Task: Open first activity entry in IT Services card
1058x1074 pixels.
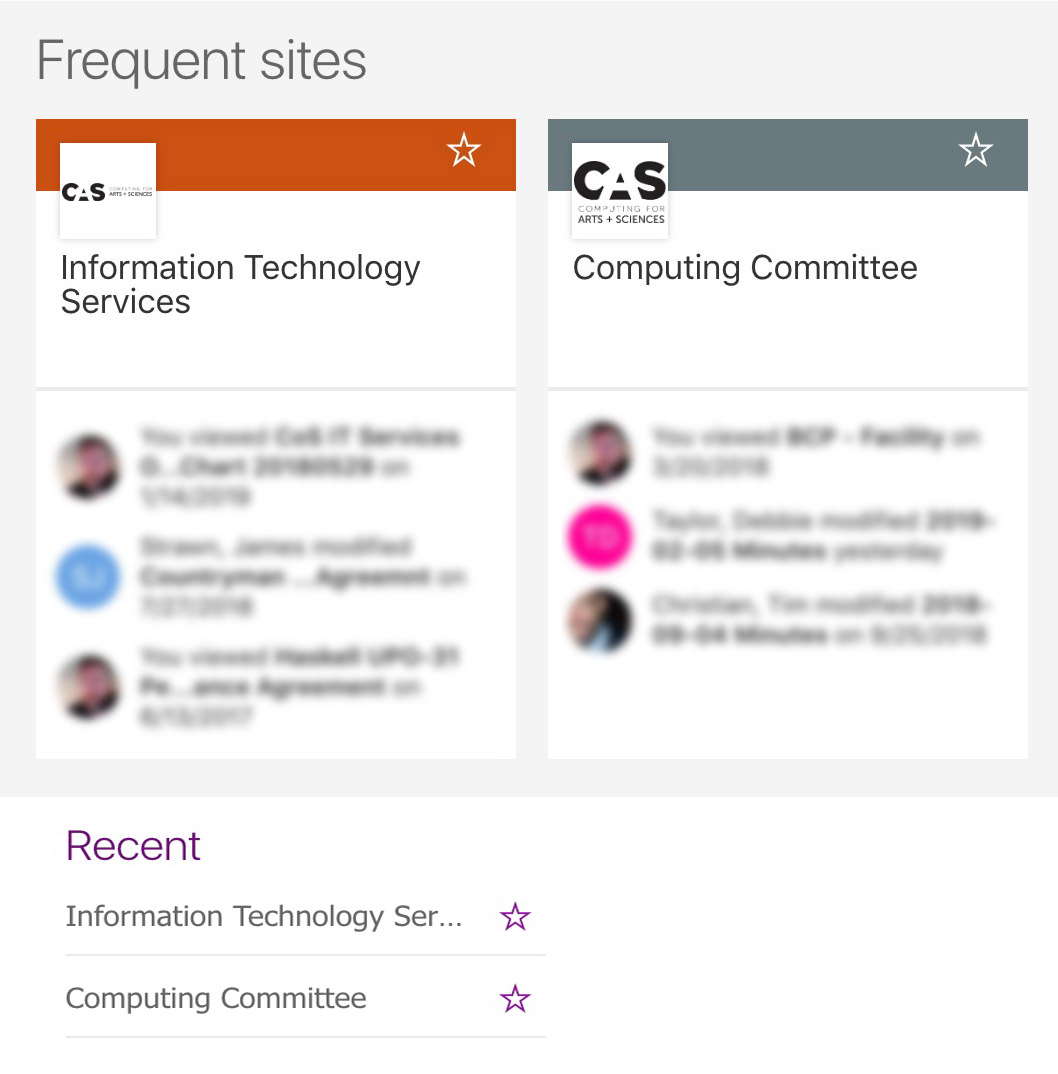Action: [x=299, y=466]
